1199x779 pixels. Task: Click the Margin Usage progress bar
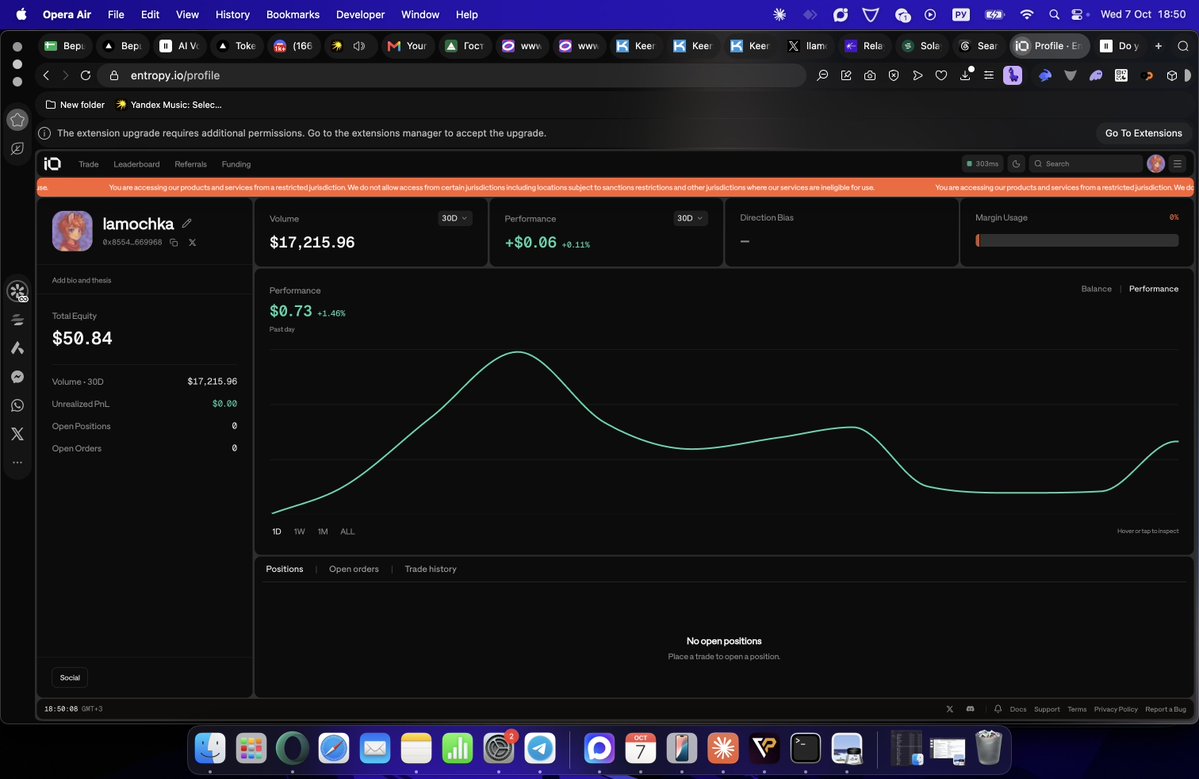tap(1077, 240)
